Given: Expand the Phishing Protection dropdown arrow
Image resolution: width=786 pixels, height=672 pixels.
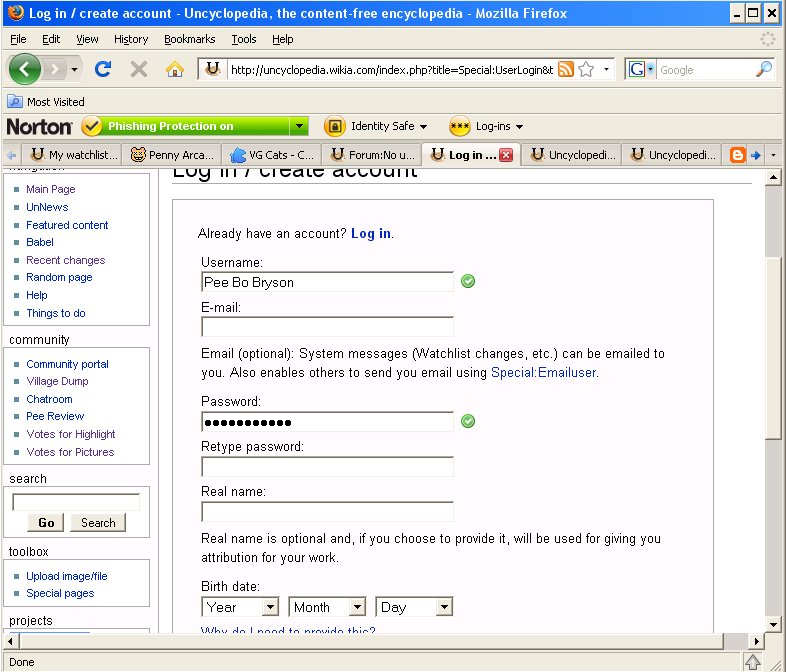Looking at the screenshot, I should coord(299,126).
